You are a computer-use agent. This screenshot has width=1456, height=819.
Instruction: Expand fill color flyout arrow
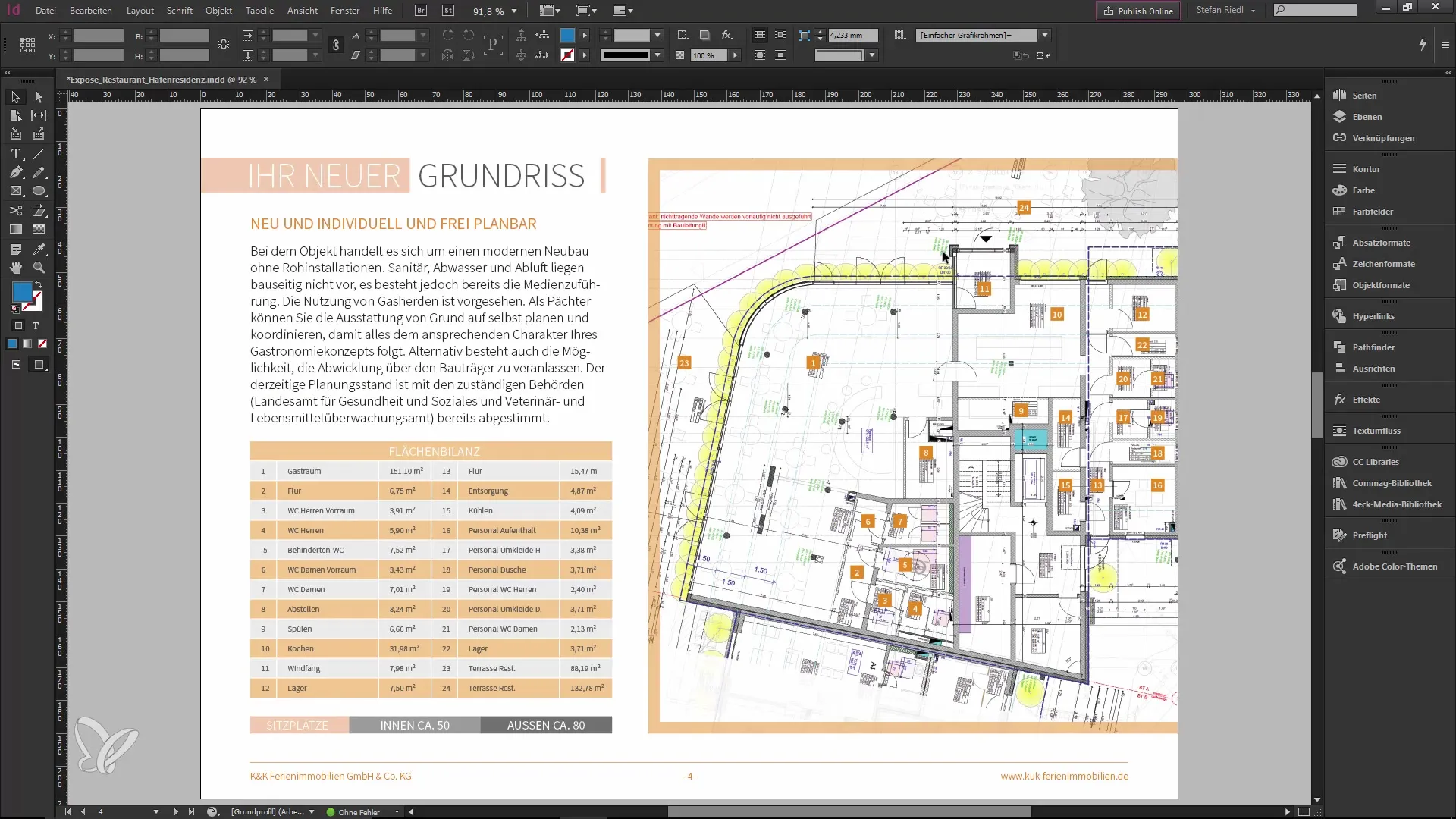click(x=585, y=36)
